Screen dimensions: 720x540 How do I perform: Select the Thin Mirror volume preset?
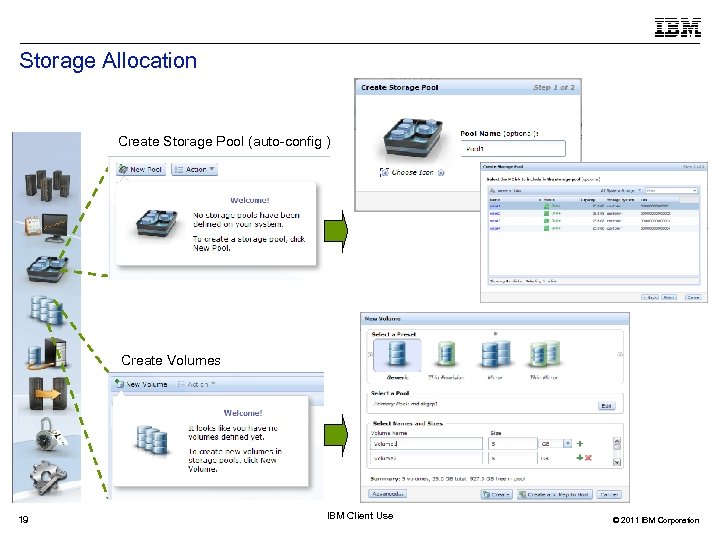click(x=544, y=360)
